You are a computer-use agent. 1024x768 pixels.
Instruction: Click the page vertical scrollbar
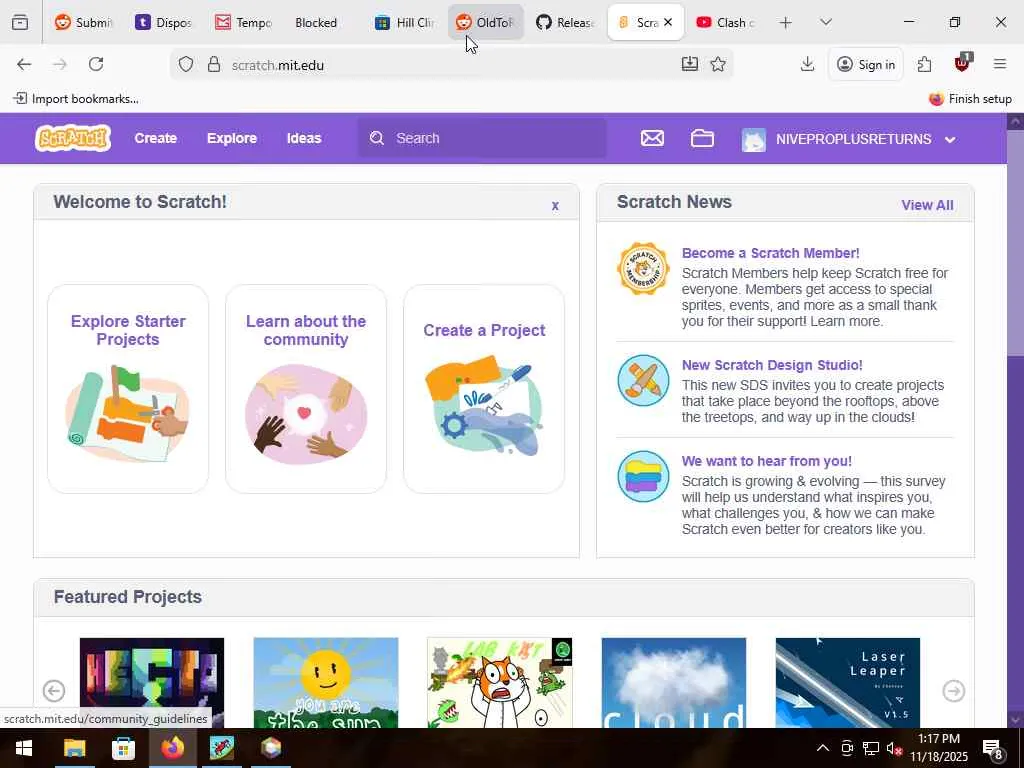coord(1016,421)
